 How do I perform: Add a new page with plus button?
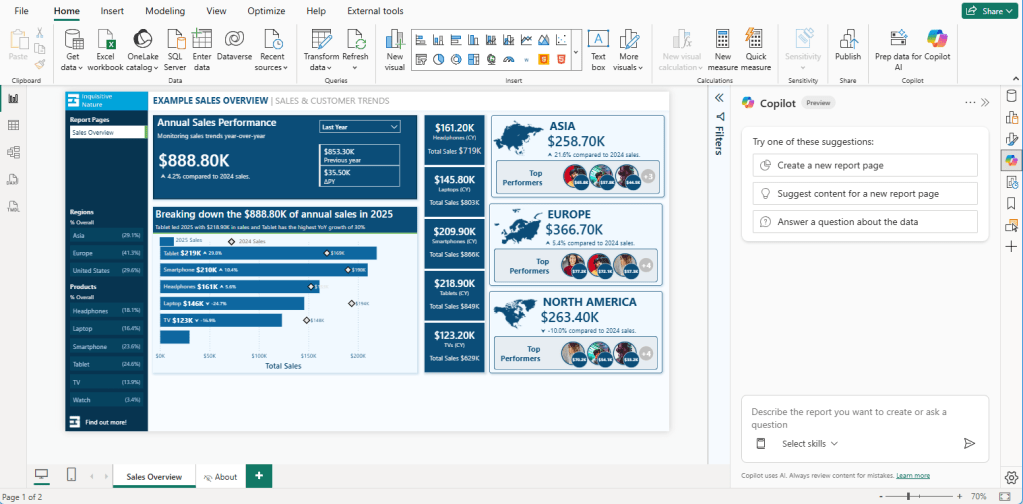click(x=259, y=476)
